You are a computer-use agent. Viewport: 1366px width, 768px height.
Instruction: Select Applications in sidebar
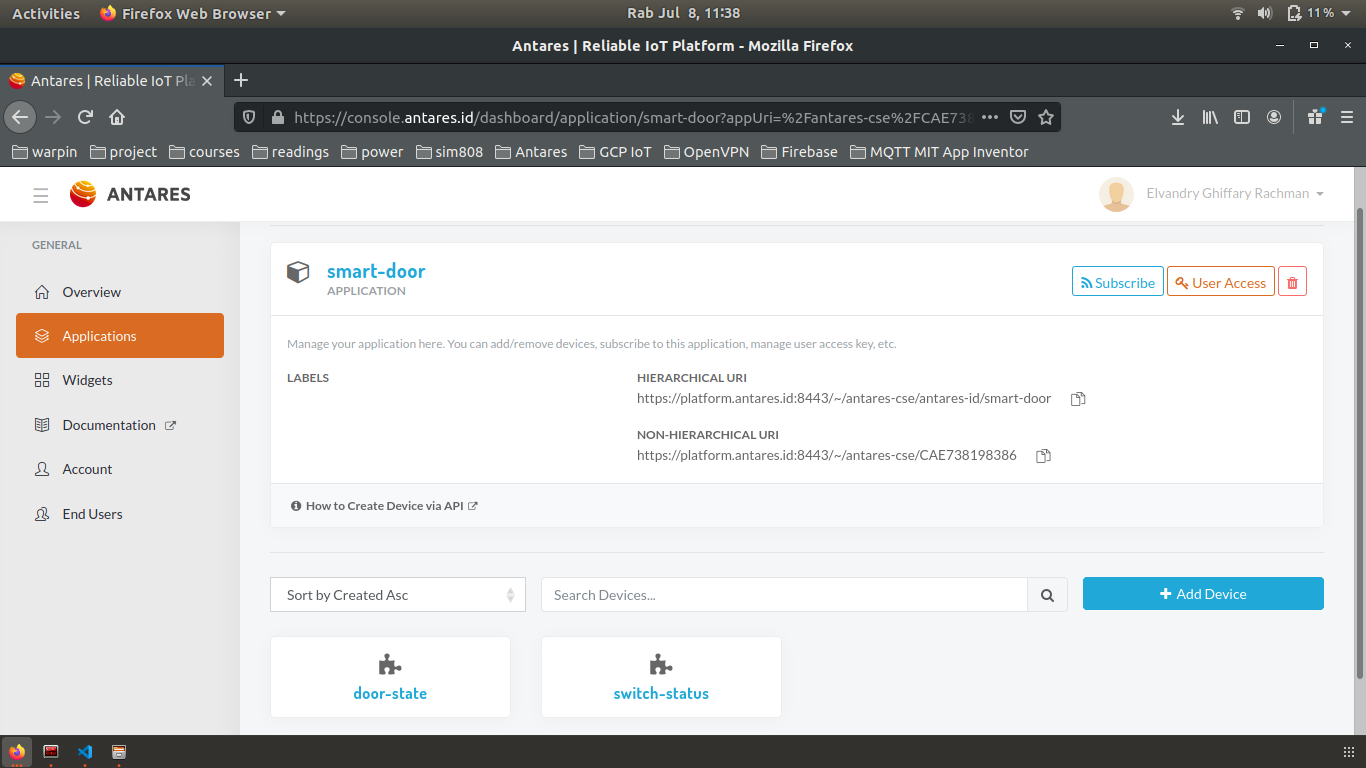(x=120, y=336)
